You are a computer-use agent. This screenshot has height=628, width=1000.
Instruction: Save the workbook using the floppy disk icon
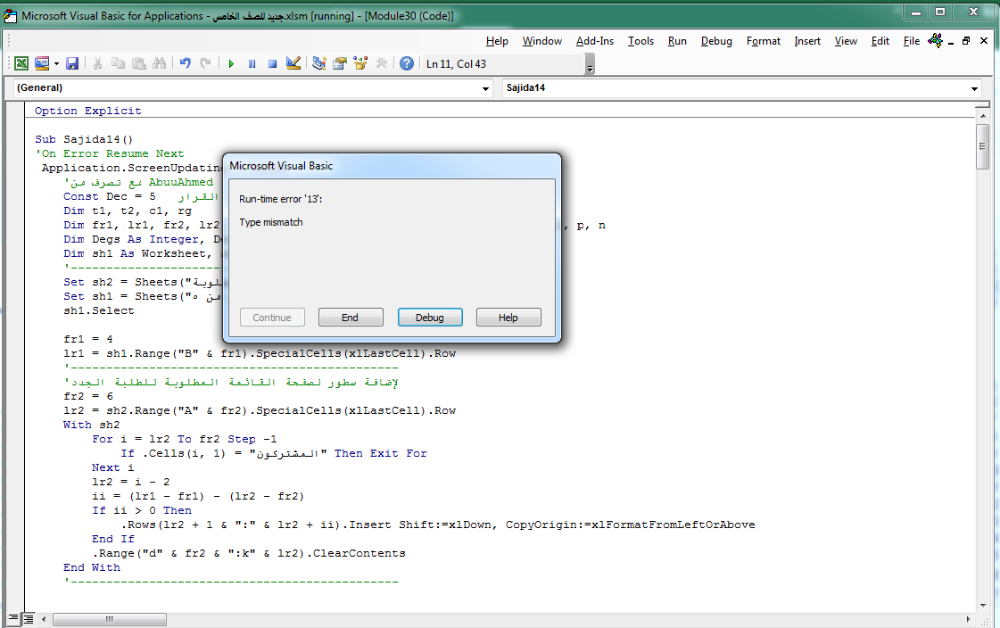(72, 63)
